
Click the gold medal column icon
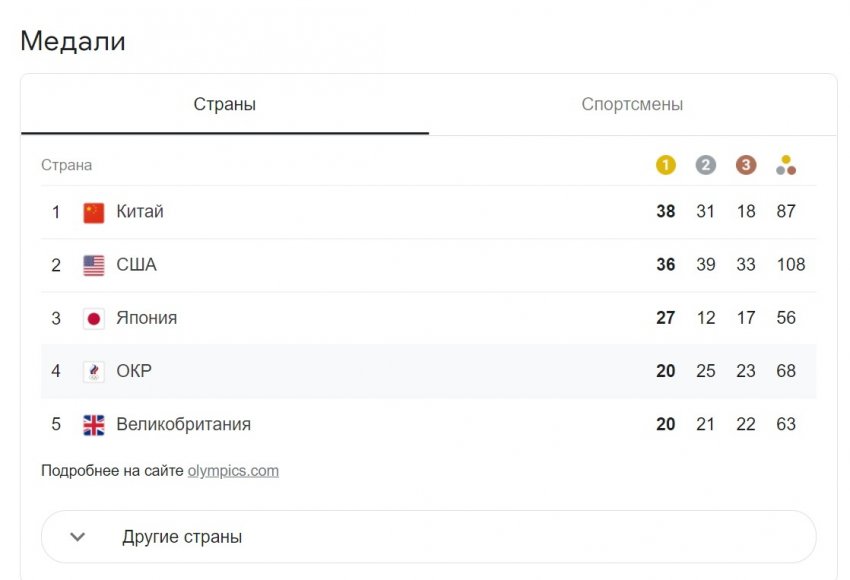(x=665, y=164)
